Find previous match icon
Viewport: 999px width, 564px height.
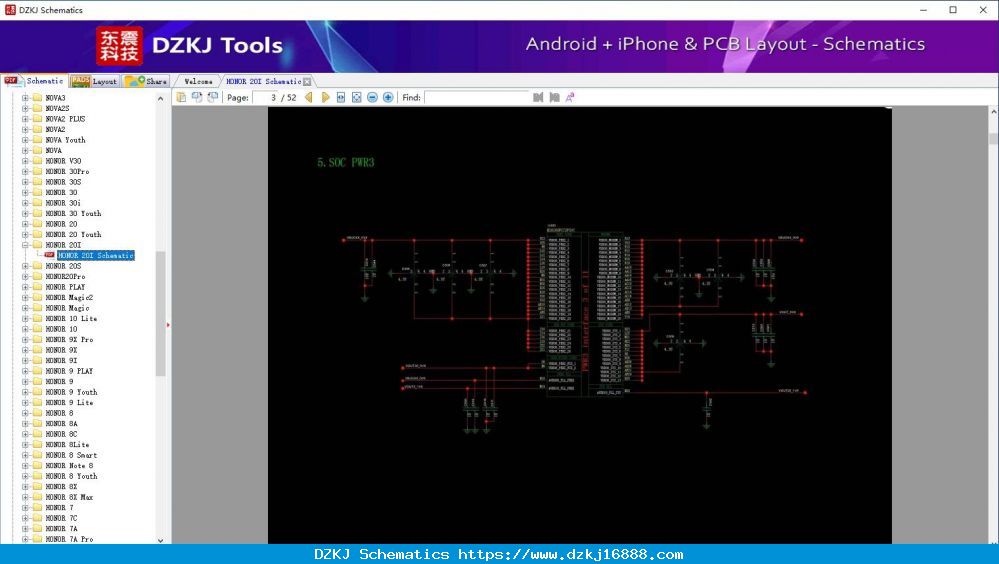coord(538,97)
